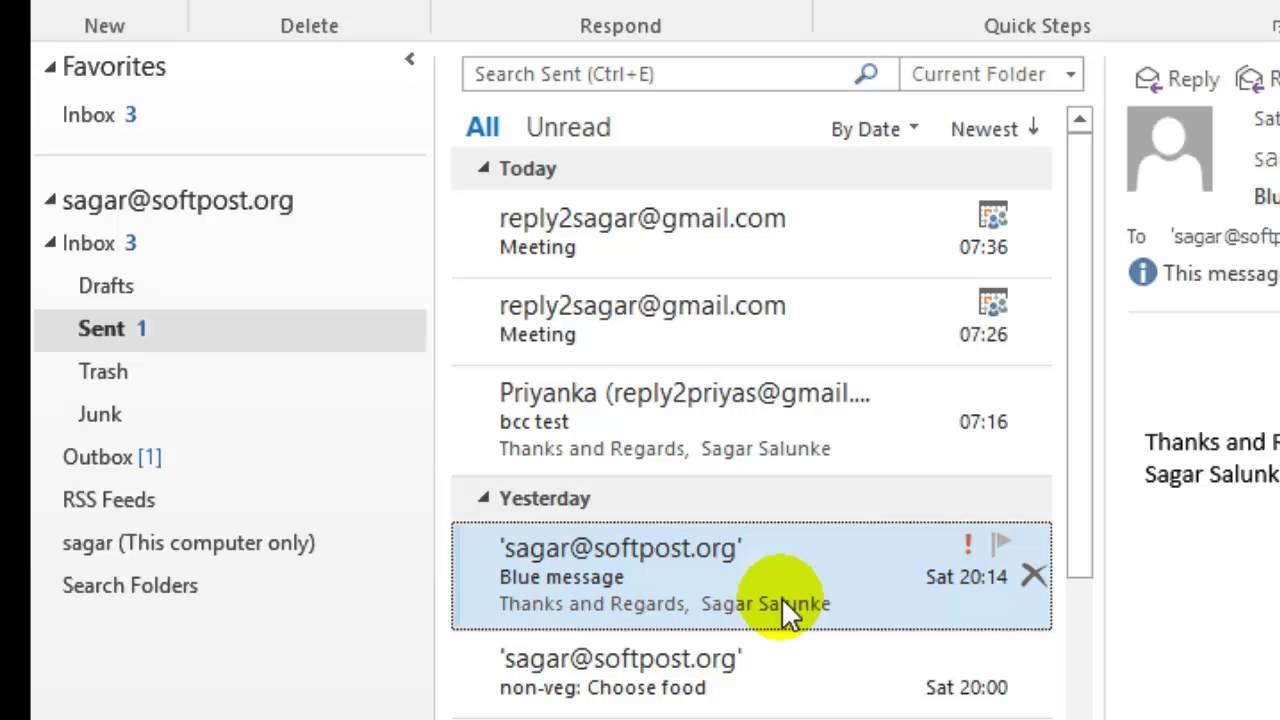Screen dimensions: 1280x720
Task: Click the red high importance exclamation icon
Action: [x=967, y=544]
